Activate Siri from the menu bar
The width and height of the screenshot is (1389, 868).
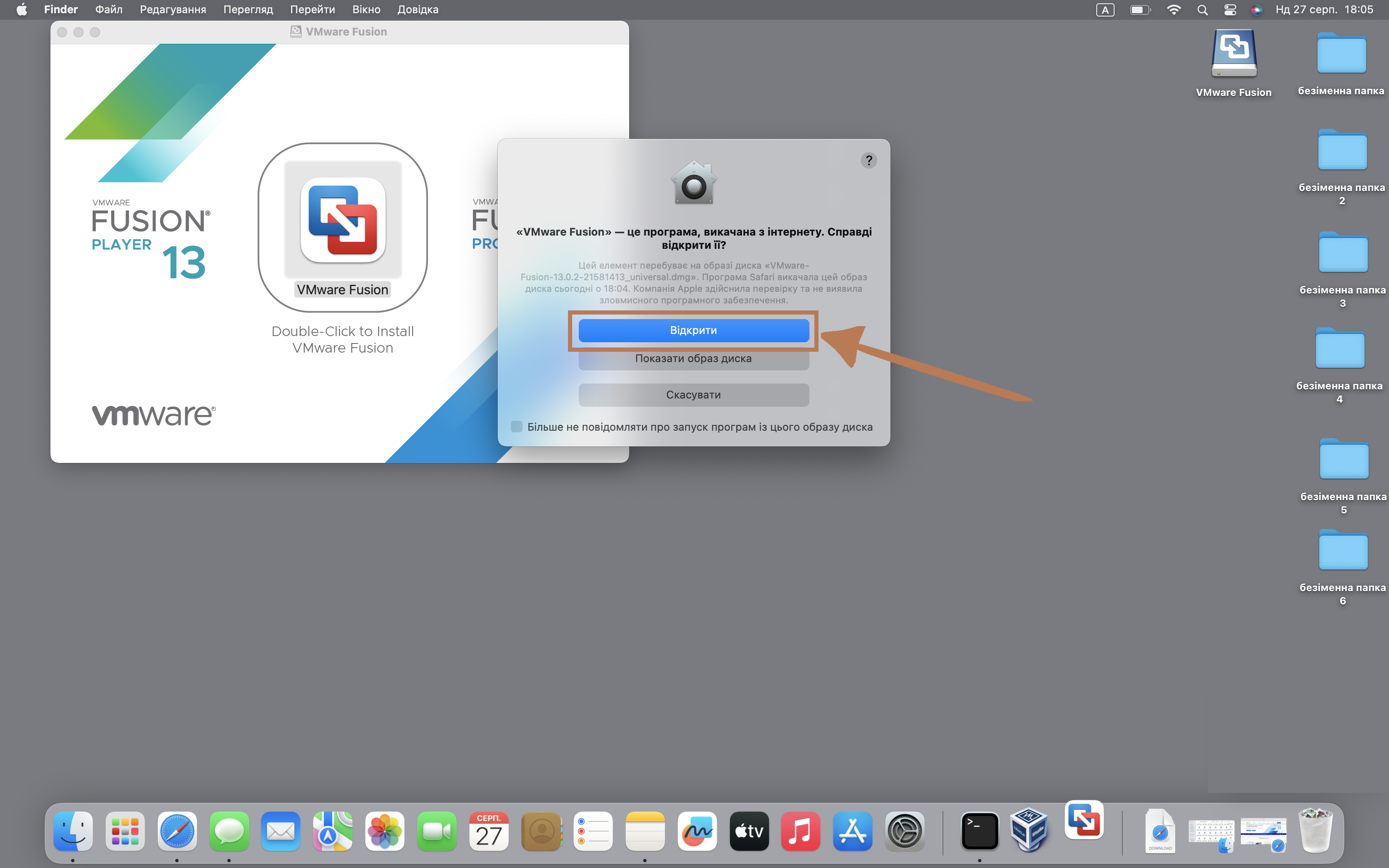[x=1257, y=10]
